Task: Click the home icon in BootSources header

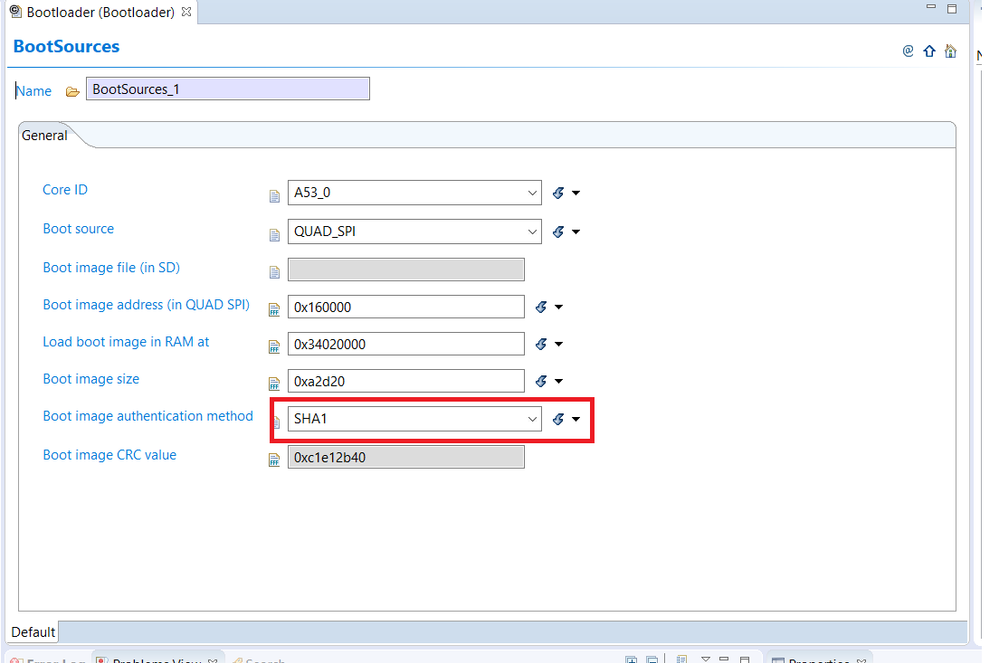Action: pyautogui.click(x=951, y=51)
